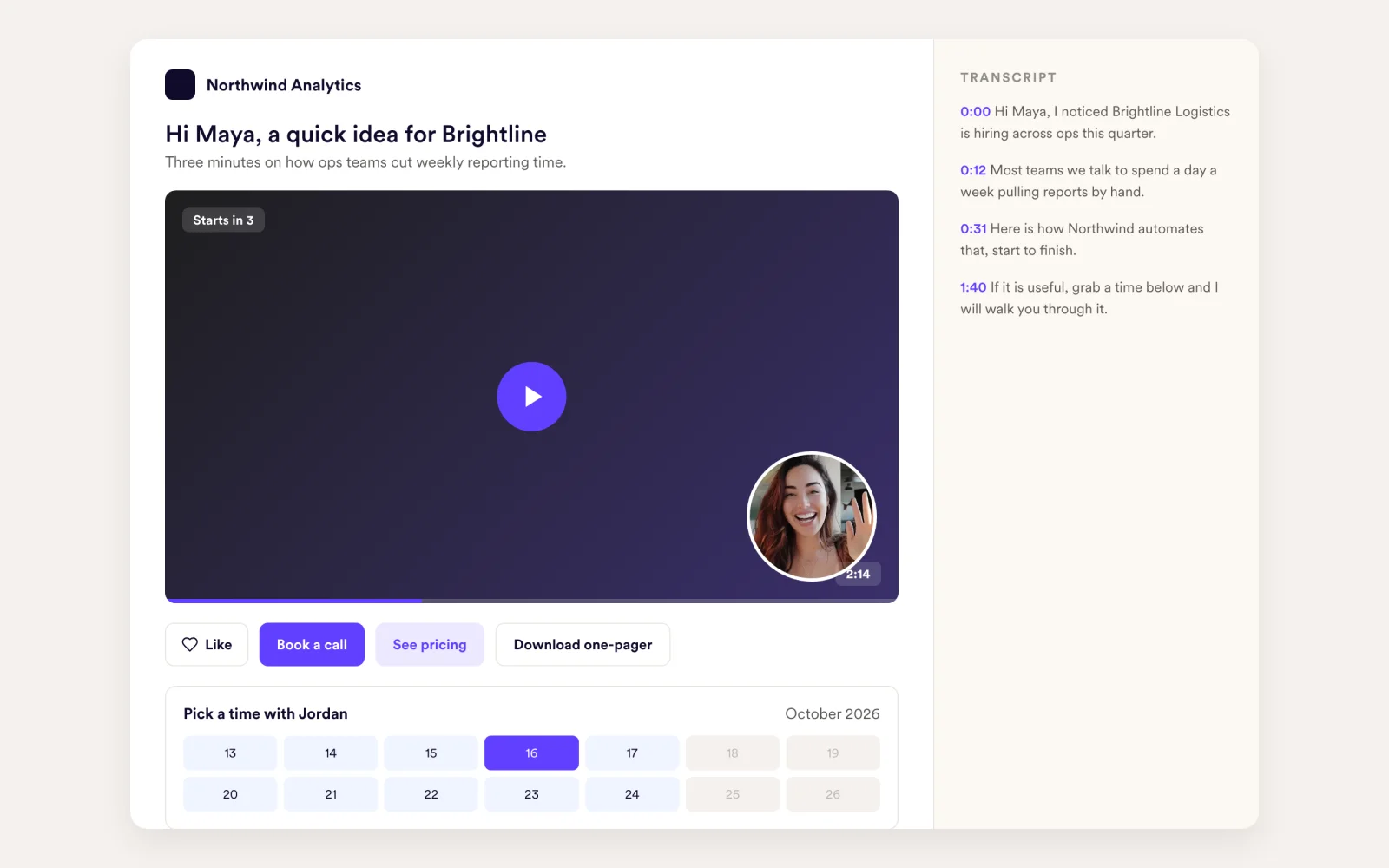Click the Book a call button
The height and width of the screenshot is (868, 1389).
(312, 644)
